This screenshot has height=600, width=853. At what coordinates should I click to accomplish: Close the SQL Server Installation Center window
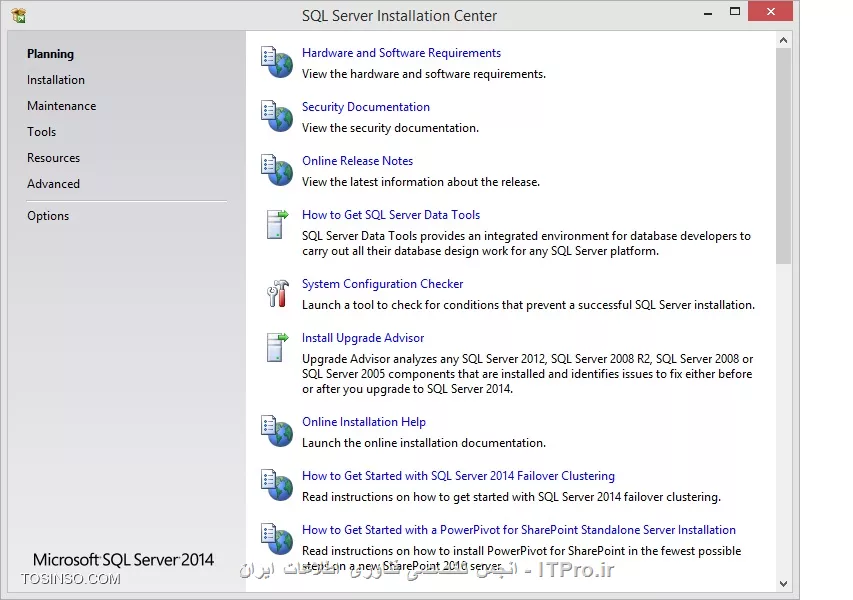click(x=770, y=11)
